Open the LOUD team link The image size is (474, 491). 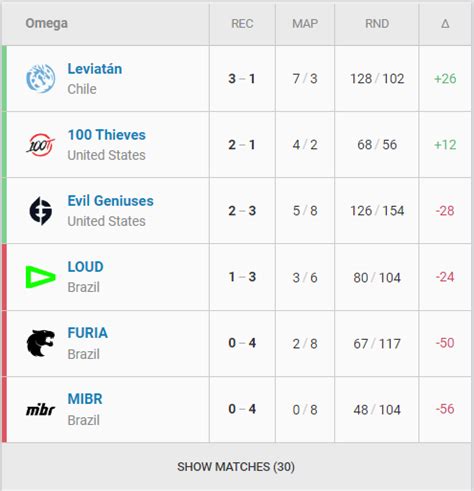coord(86,267)
